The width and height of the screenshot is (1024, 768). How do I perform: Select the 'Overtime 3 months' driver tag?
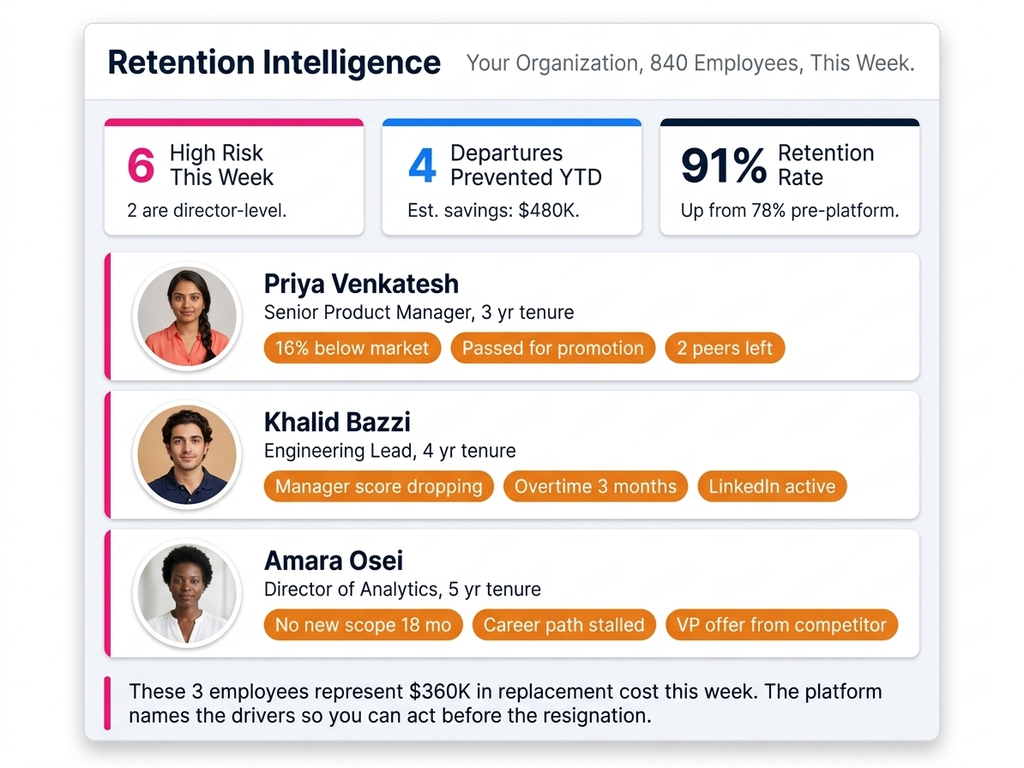(x=595, y=486)
